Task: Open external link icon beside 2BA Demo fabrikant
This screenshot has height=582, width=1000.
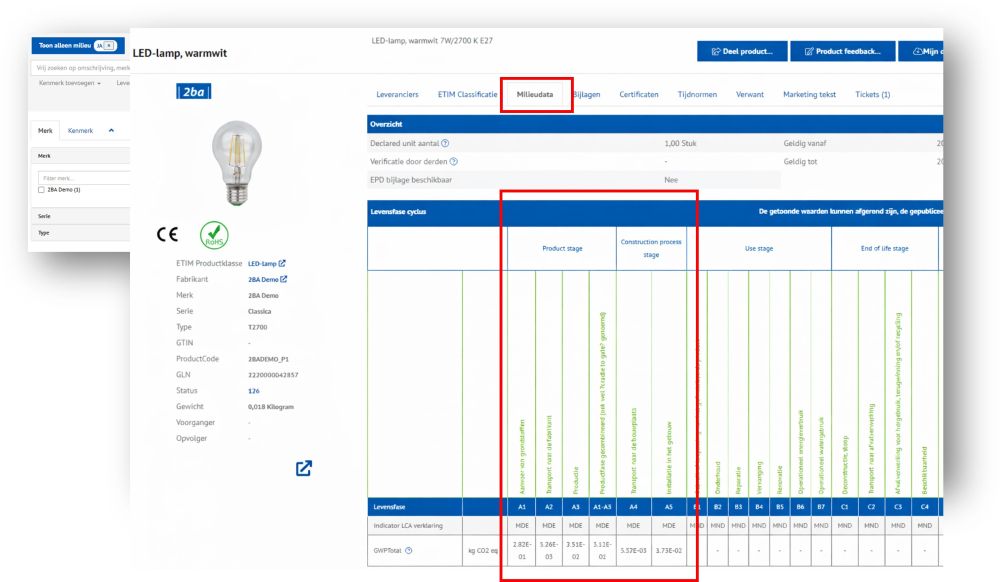Action: pos(284,279)
